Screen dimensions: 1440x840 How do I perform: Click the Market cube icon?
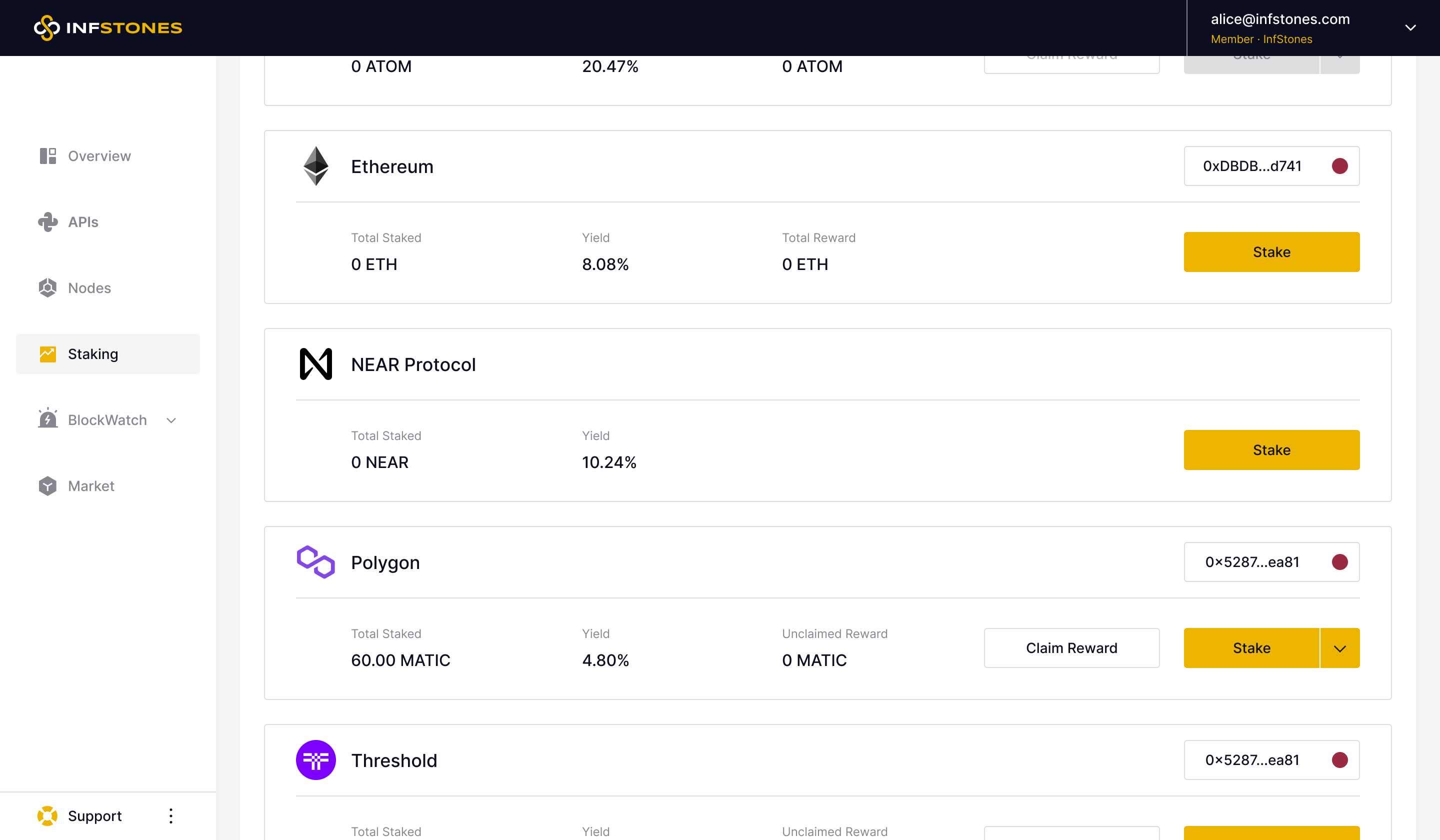coord(48,485)
